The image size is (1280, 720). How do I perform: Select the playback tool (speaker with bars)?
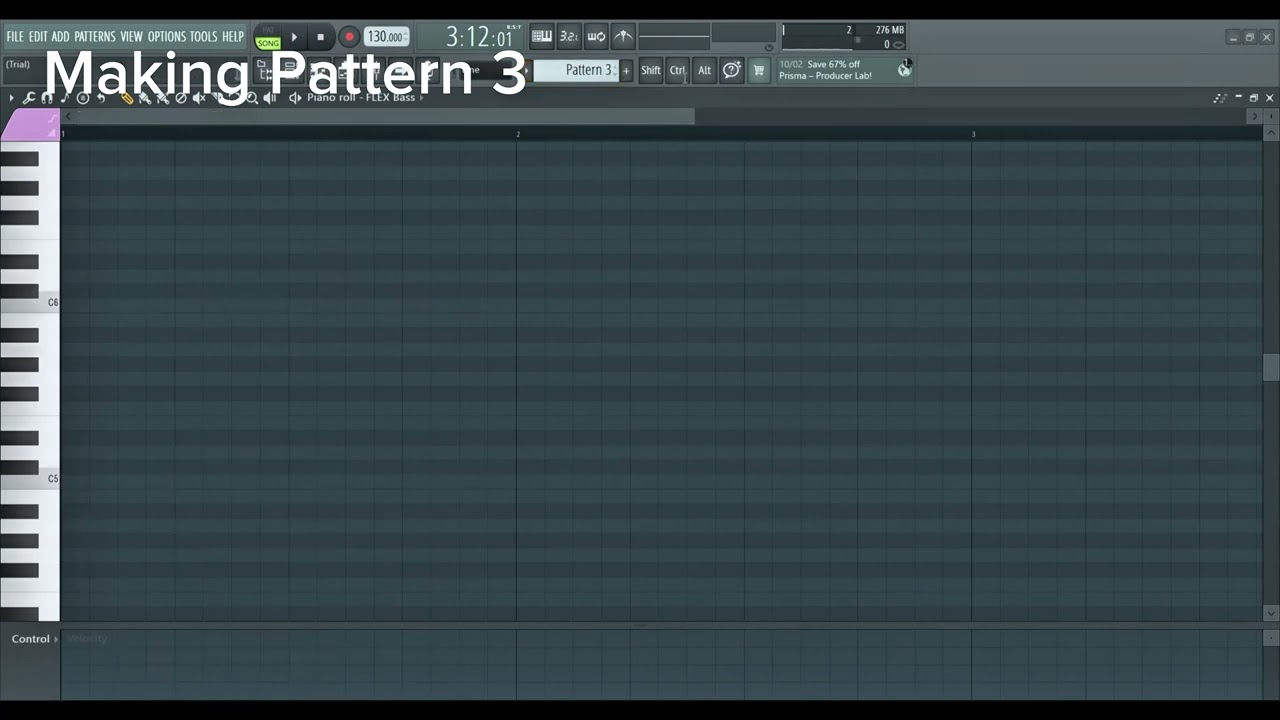point(270,98)
